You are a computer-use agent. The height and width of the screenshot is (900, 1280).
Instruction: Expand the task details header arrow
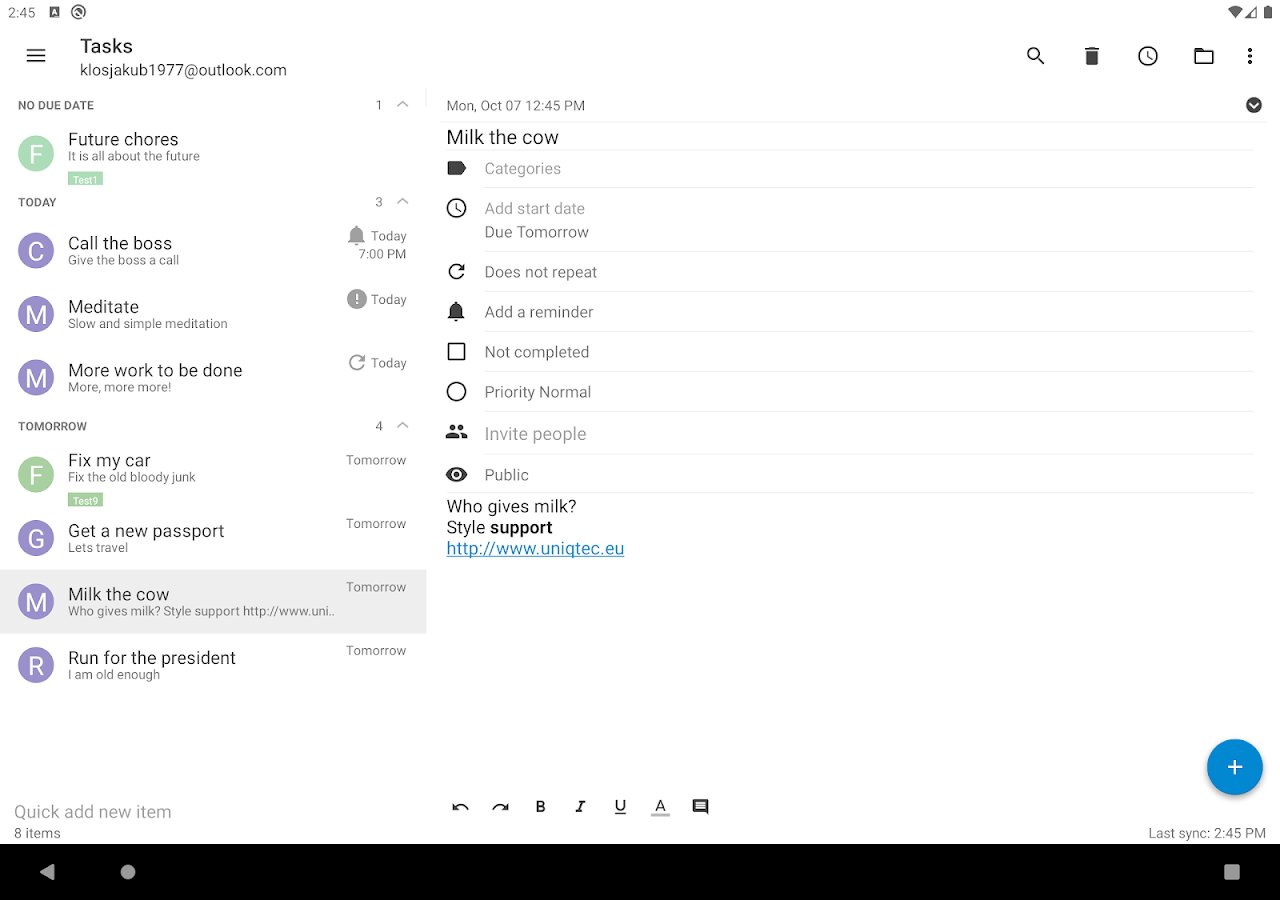point(1253,105)
